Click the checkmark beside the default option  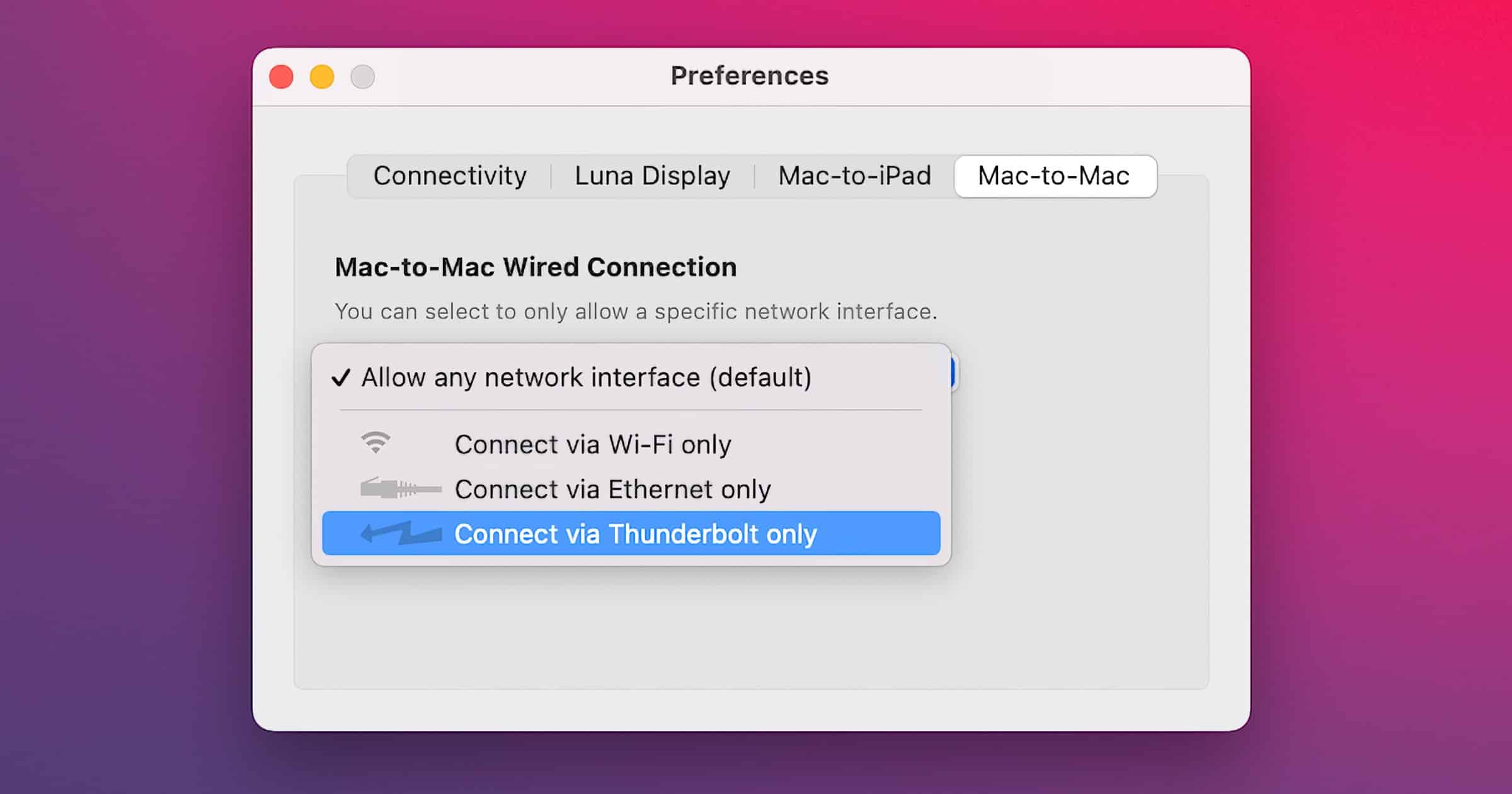click(x=341, y=377)
